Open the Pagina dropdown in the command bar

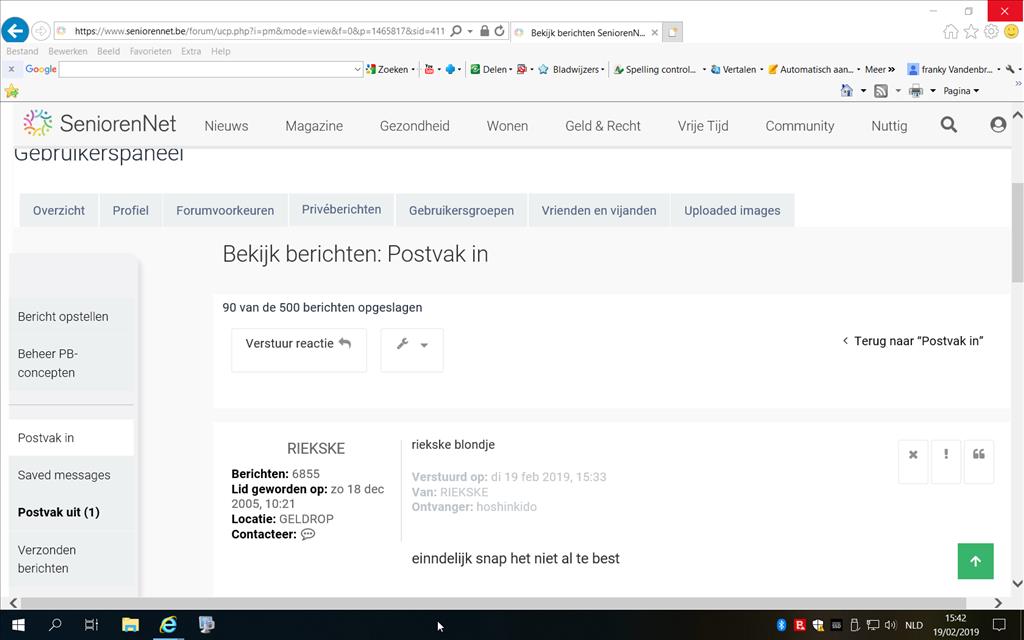(x=958, y=90)
